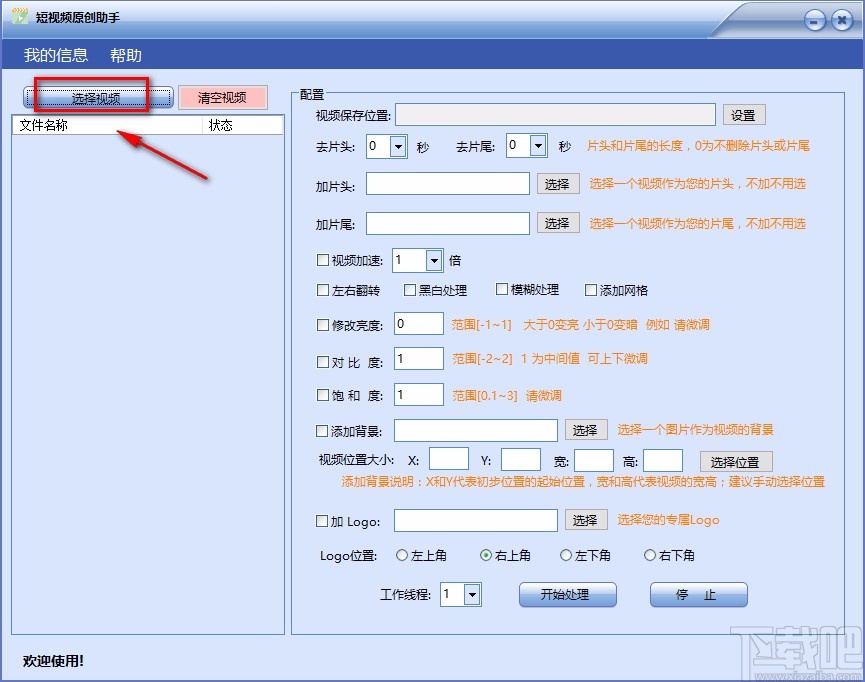The height and width of the screenshot is (682, 865).
Task: Enable the 修改亮度 checkbox
Action: [x=323, y=325]
